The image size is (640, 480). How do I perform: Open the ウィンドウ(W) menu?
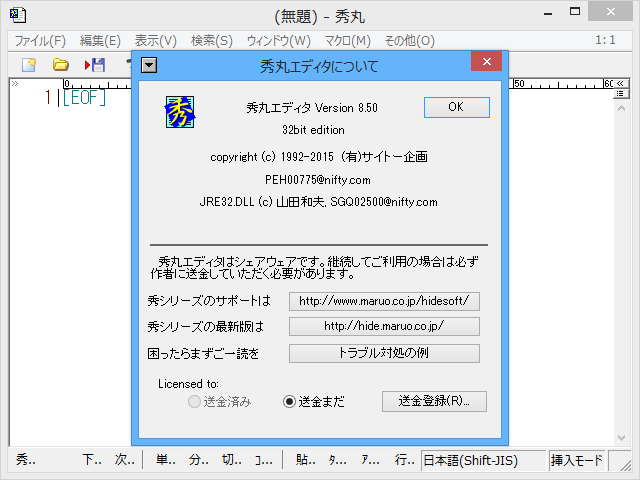pos(278,41)
